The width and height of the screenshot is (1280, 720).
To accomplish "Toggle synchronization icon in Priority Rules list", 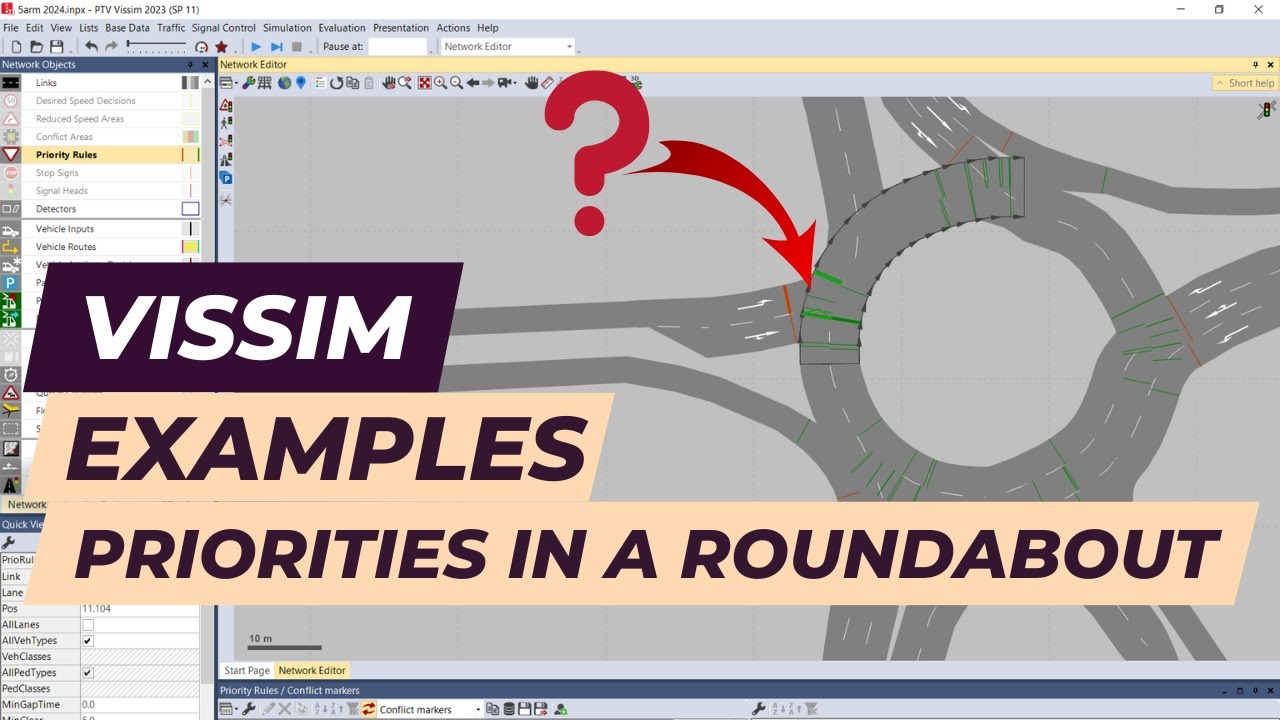I will tap(369, 709).
